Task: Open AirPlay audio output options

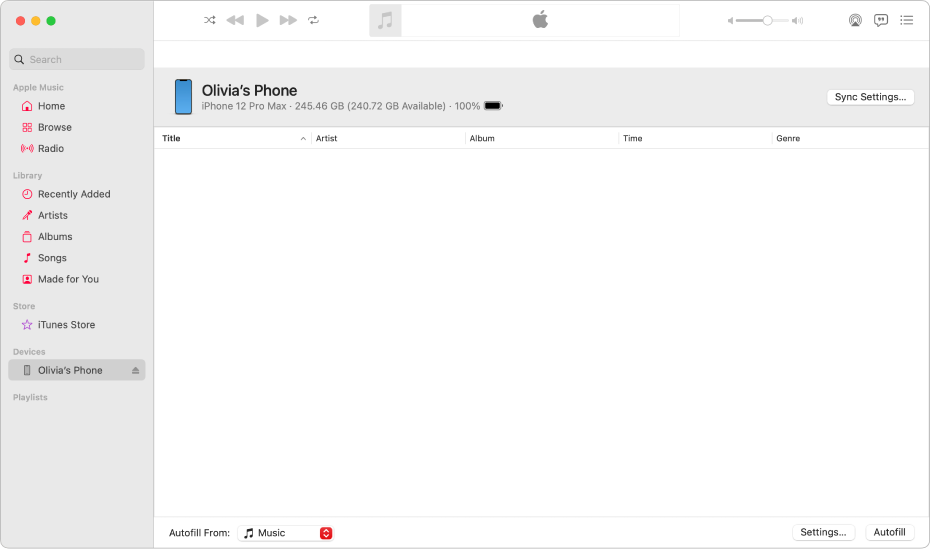Action: pyautogui.click(x=855, y=20)
